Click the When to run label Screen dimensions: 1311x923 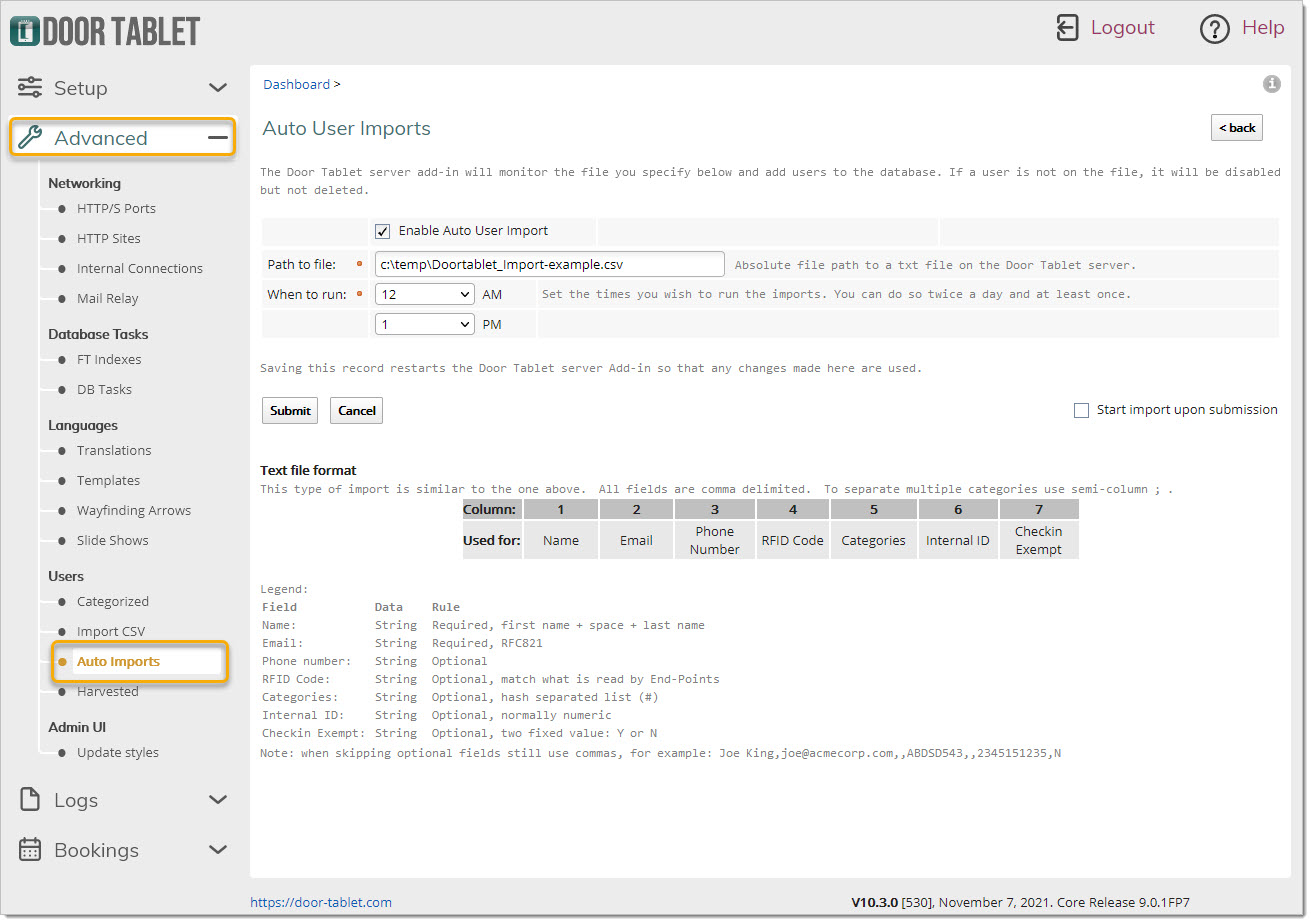coord(307,295)
